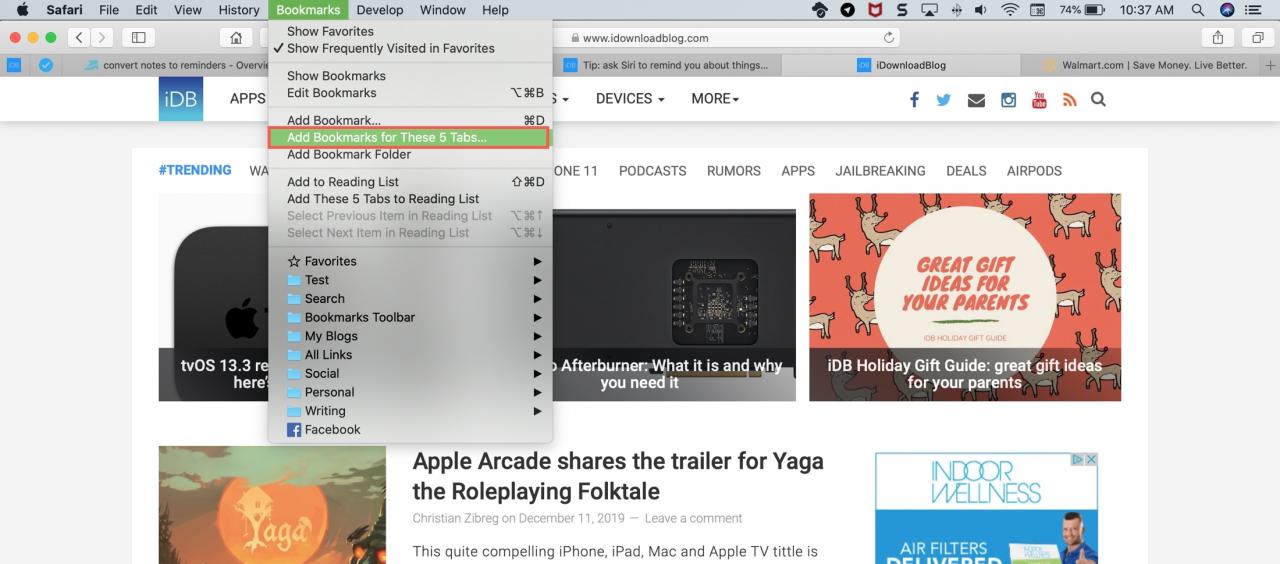Reload the page with the refresh icon

pos(889,38)
